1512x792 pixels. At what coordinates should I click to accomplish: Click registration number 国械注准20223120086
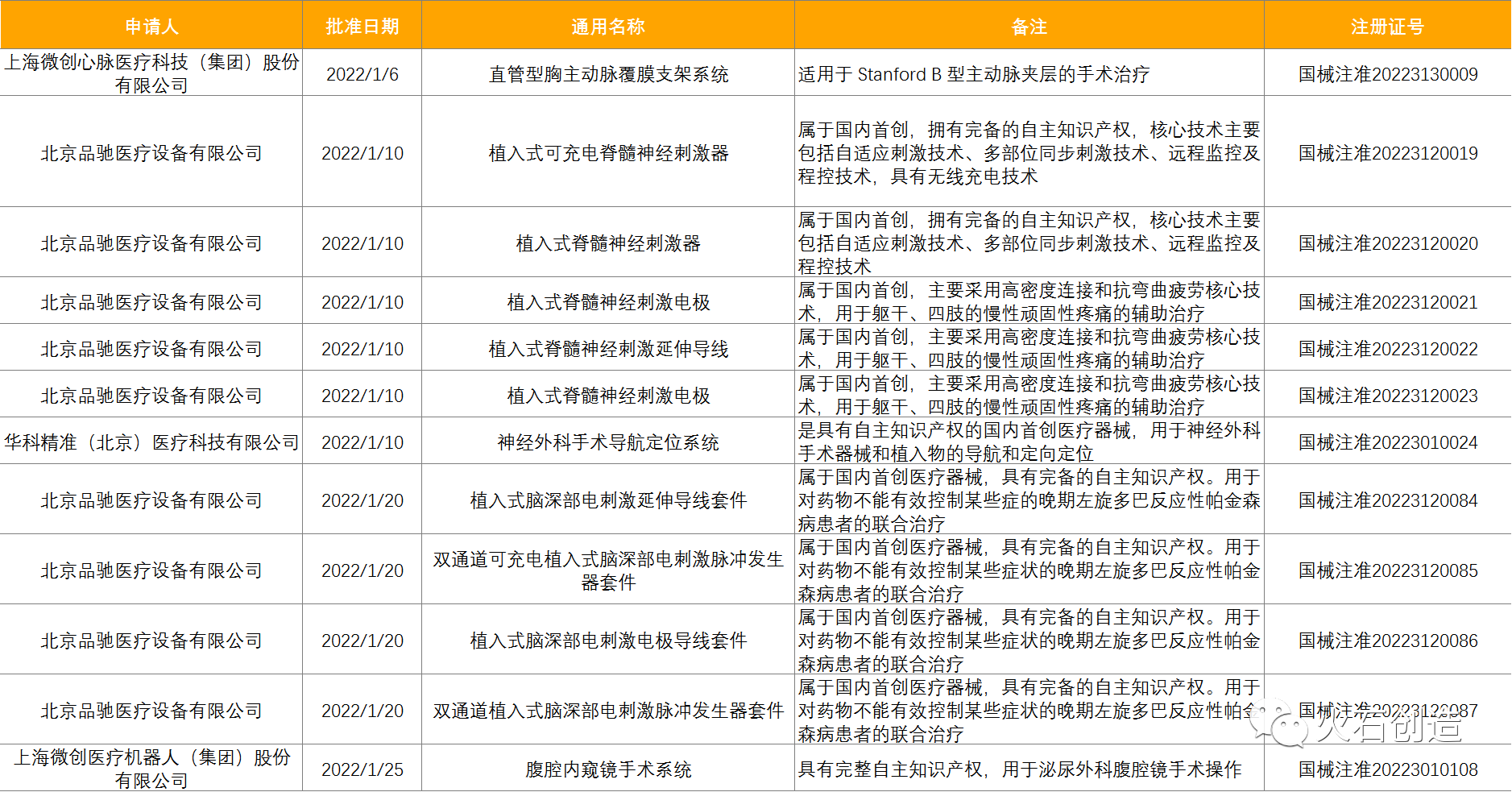(1387, 641)
